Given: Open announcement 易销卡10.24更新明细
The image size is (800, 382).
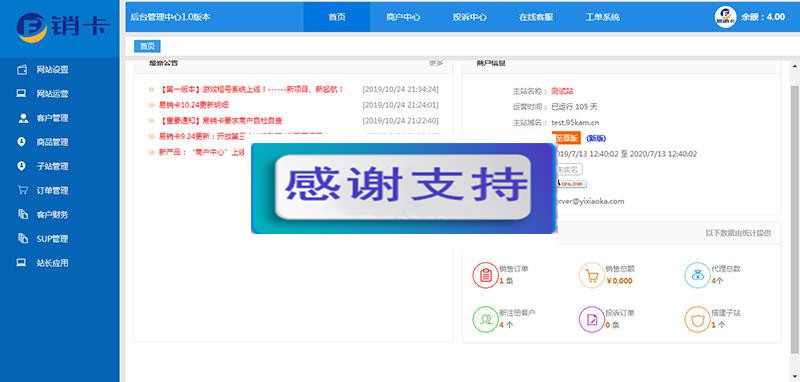Looking at the screenshot, I should [193, 105].
